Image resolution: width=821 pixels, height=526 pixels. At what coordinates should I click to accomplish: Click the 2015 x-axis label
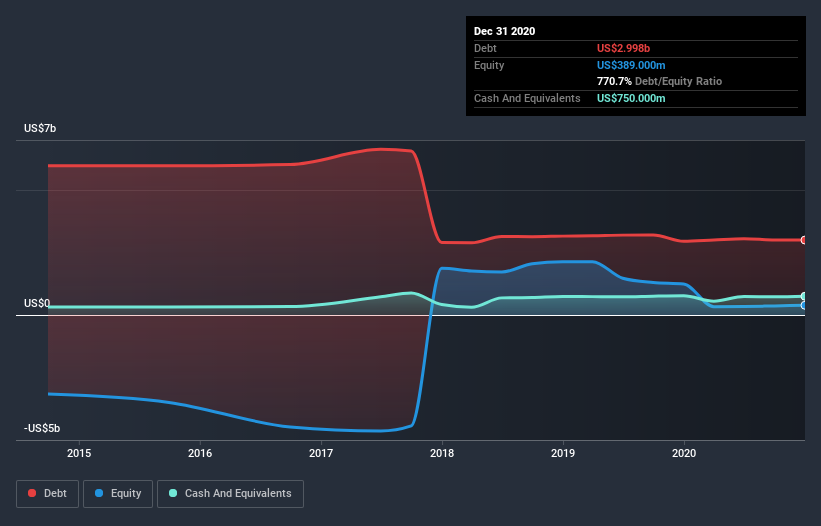click(x=79, y=453)
